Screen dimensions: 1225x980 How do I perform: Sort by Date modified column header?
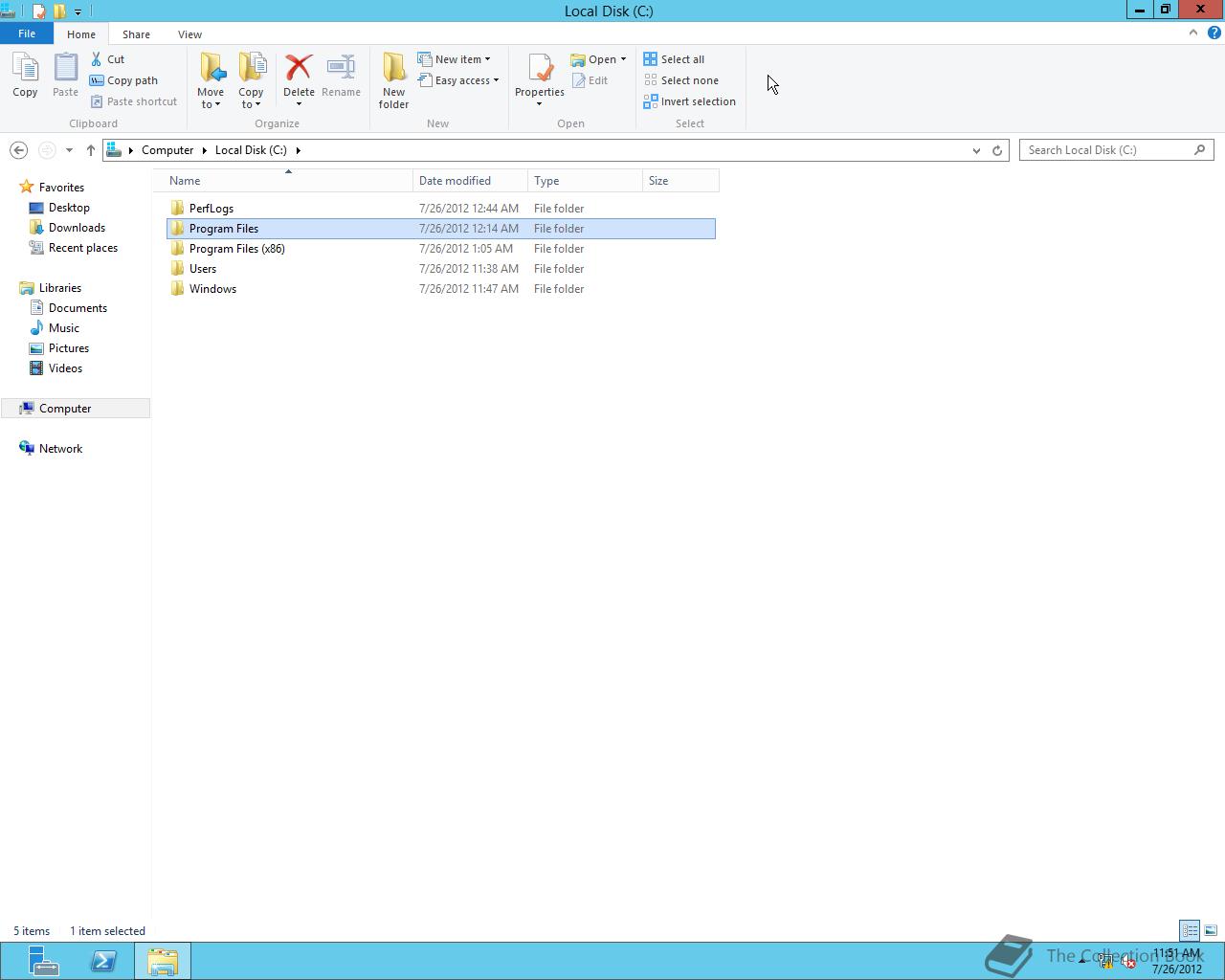(470, 180)
